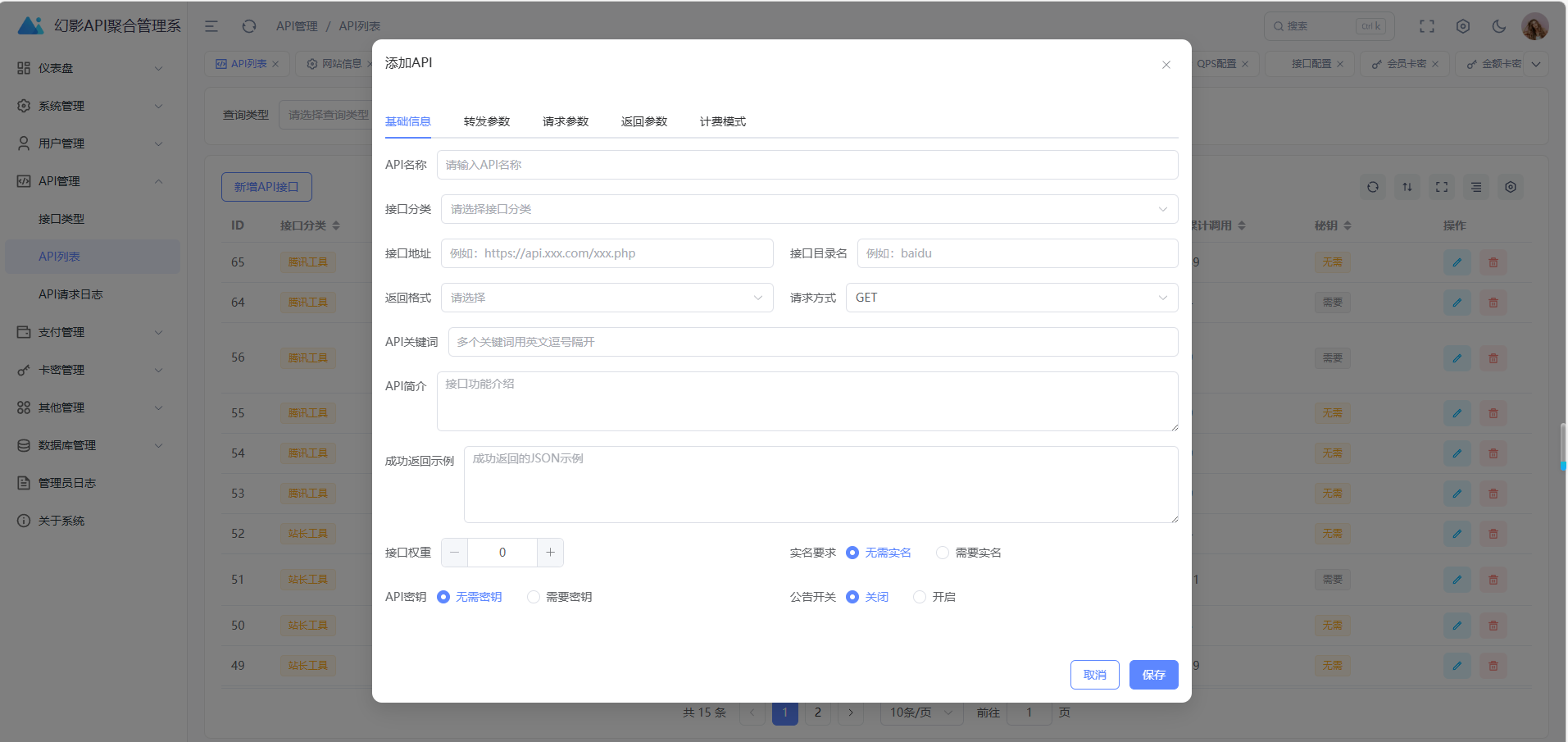1568x742 pixels.
Task: Switch to the 计费模式 tab
Action: click(x=723, y=121)
